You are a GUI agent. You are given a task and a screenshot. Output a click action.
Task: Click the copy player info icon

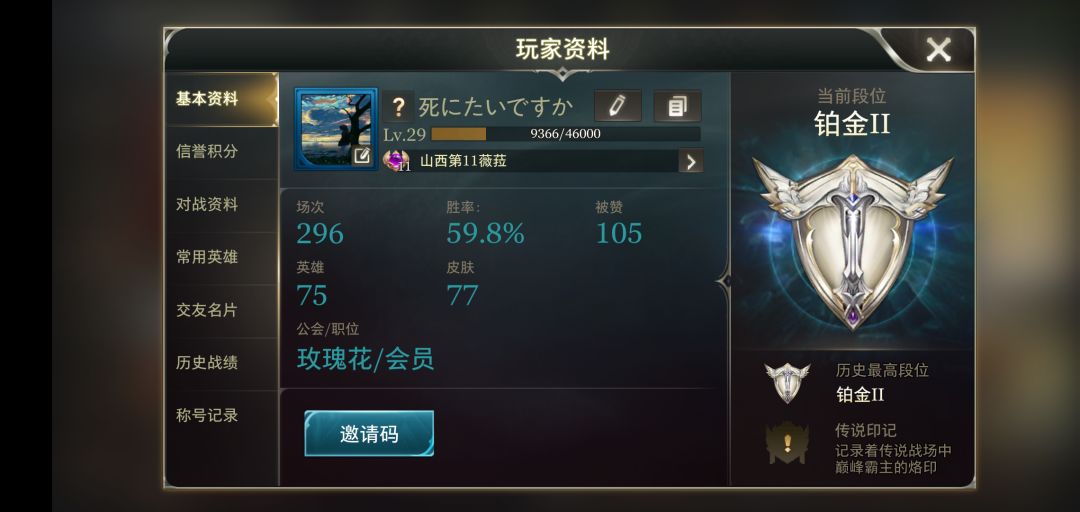pos(677,106)
